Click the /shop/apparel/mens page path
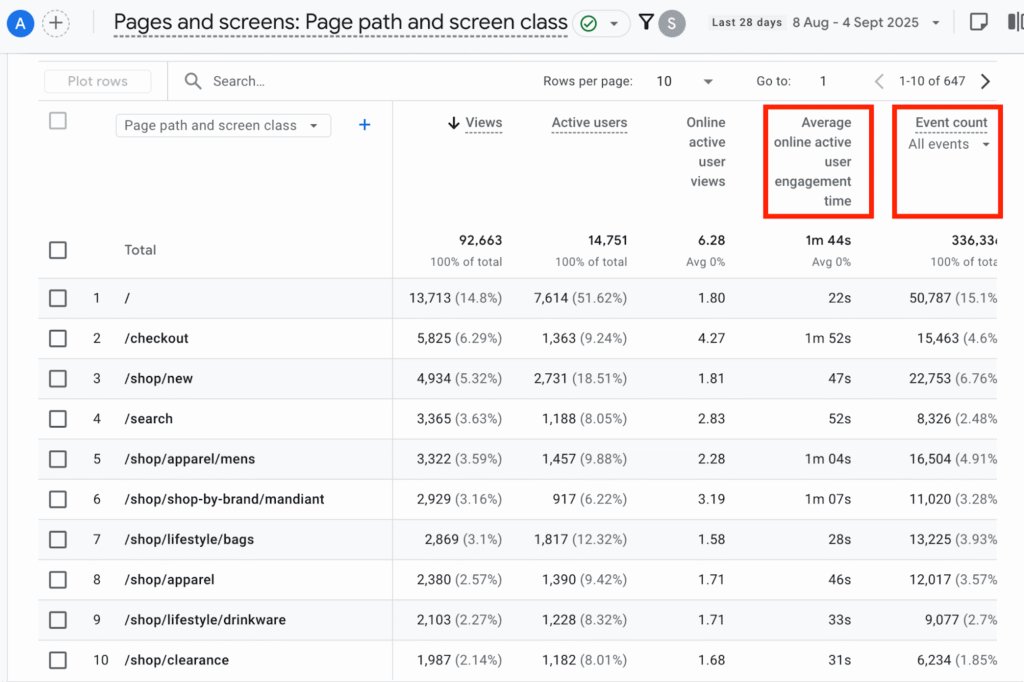Viewport: 1024px width, 682px height. coord(190,459)
